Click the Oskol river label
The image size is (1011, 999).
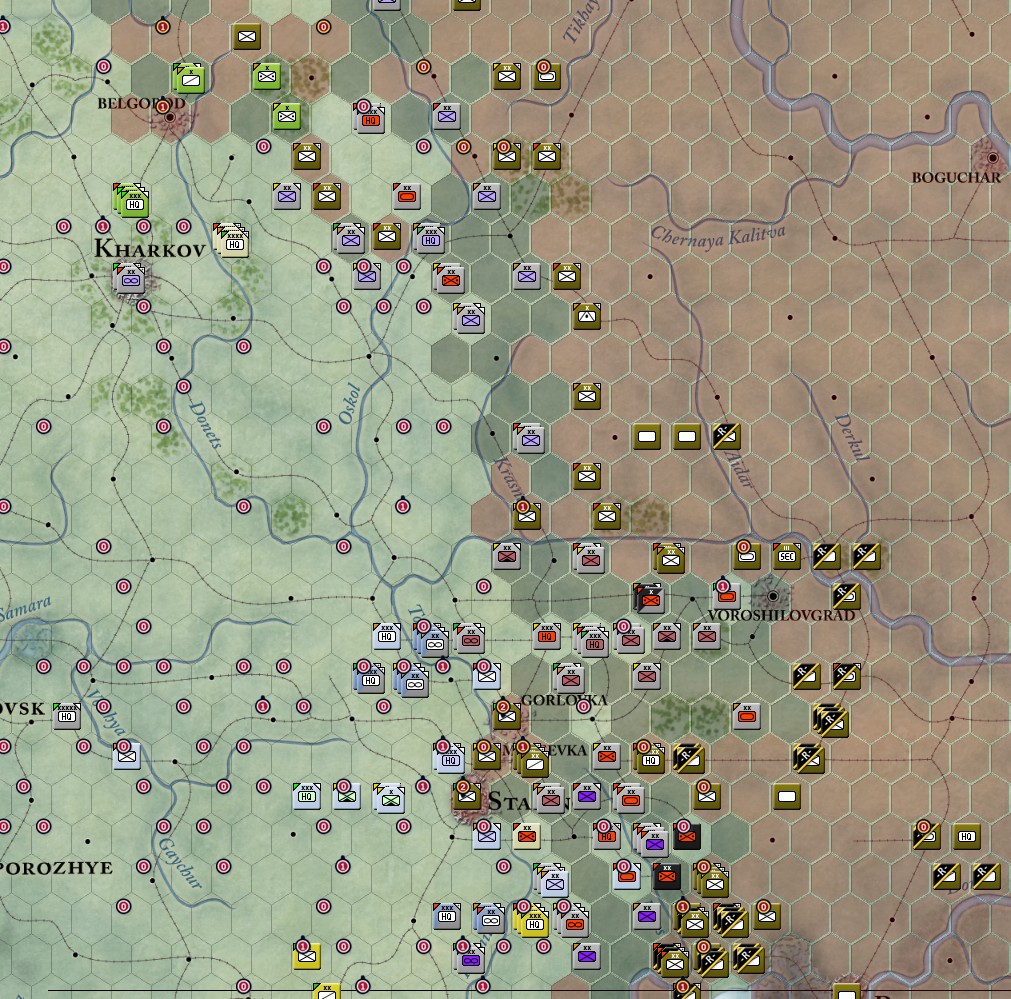[350, 404]
